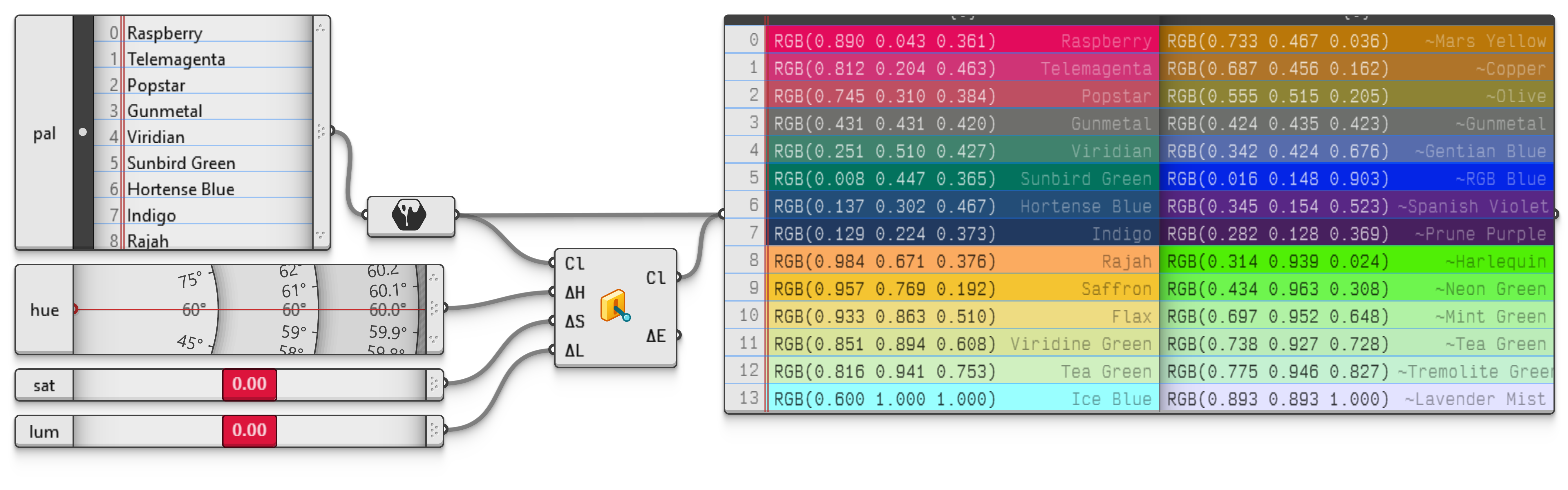Select Rajah in the pal list

203,241
